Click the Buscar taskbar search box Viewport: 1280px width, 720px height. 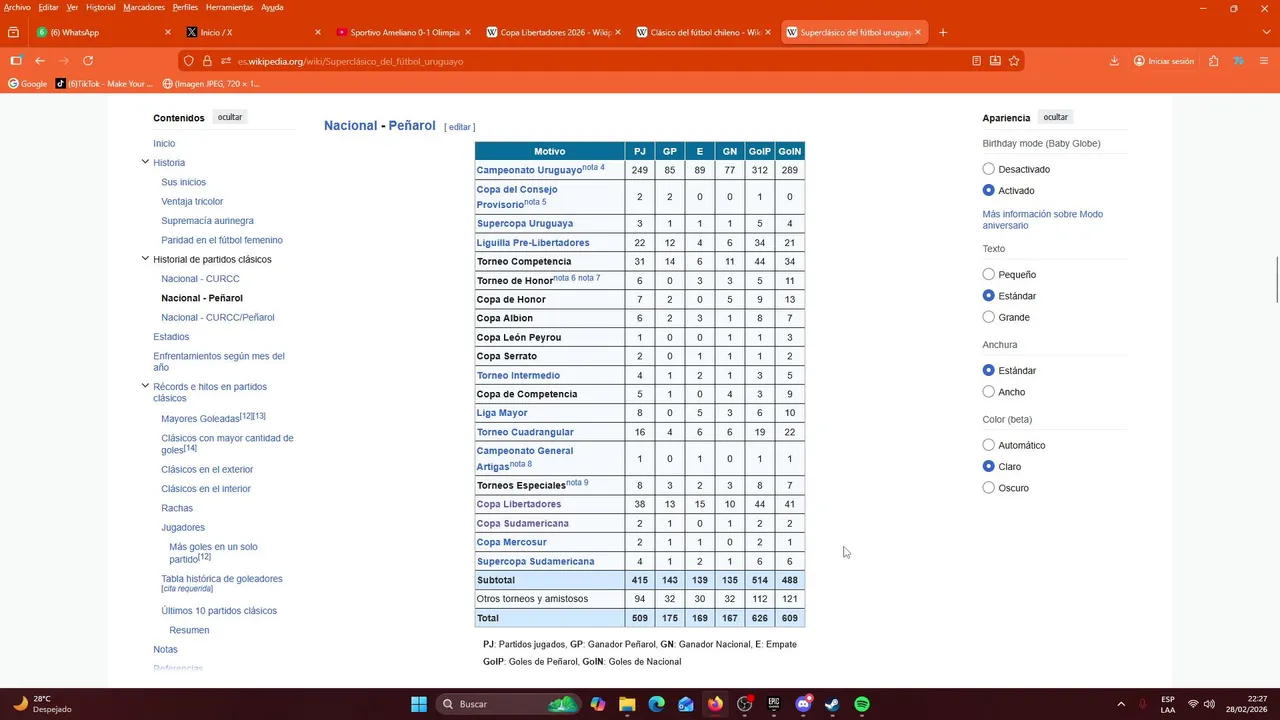(508, 704)
